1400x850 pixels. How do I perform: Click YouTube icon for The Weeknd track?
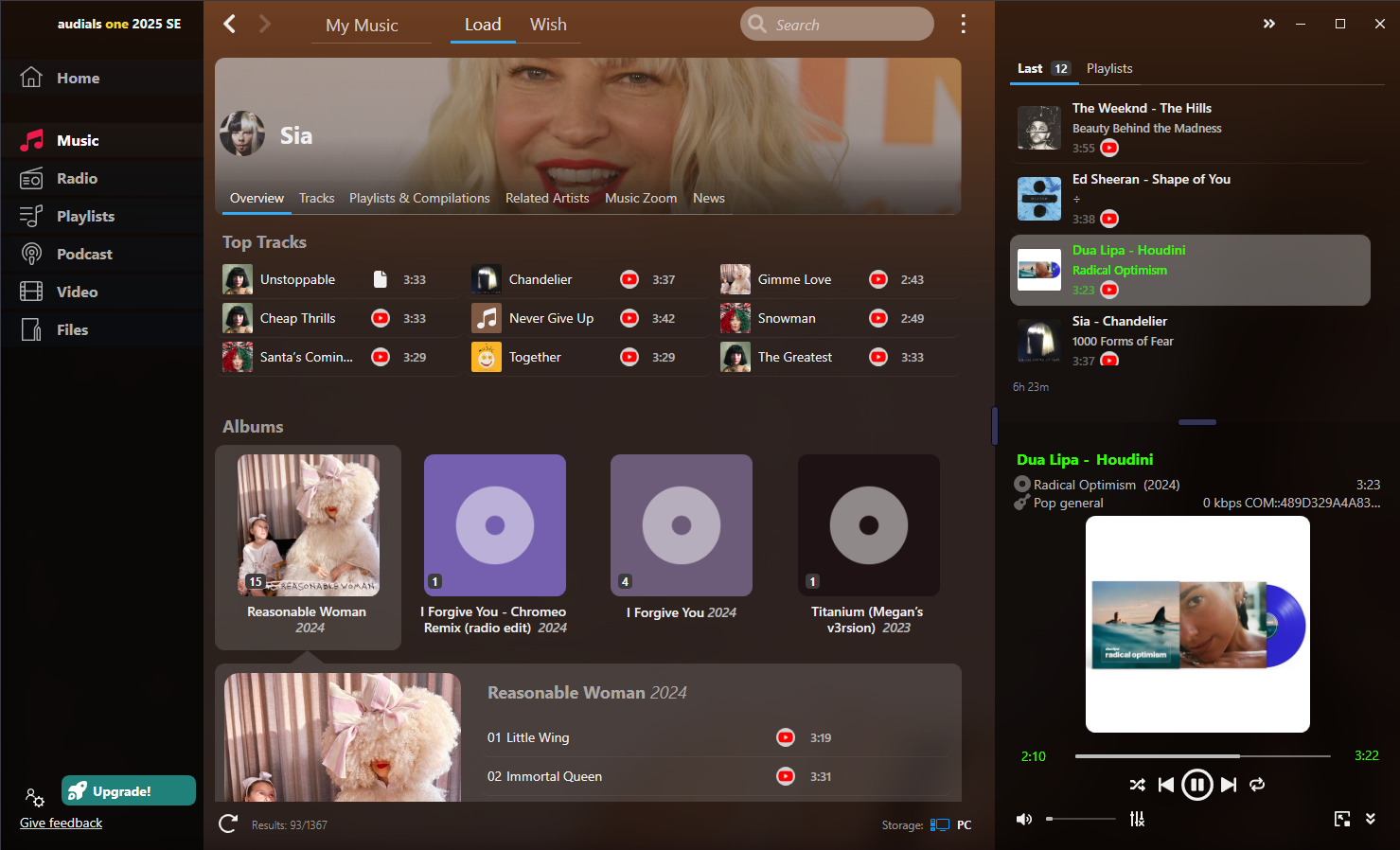[1109, 148]
